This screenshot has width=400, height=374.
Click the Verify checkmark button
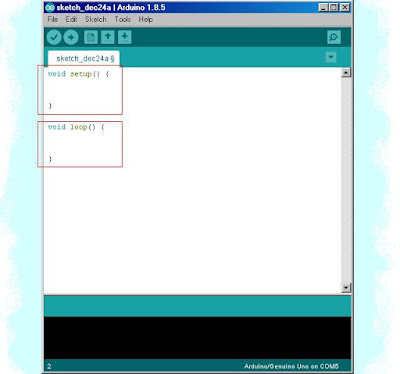(54, 37)
